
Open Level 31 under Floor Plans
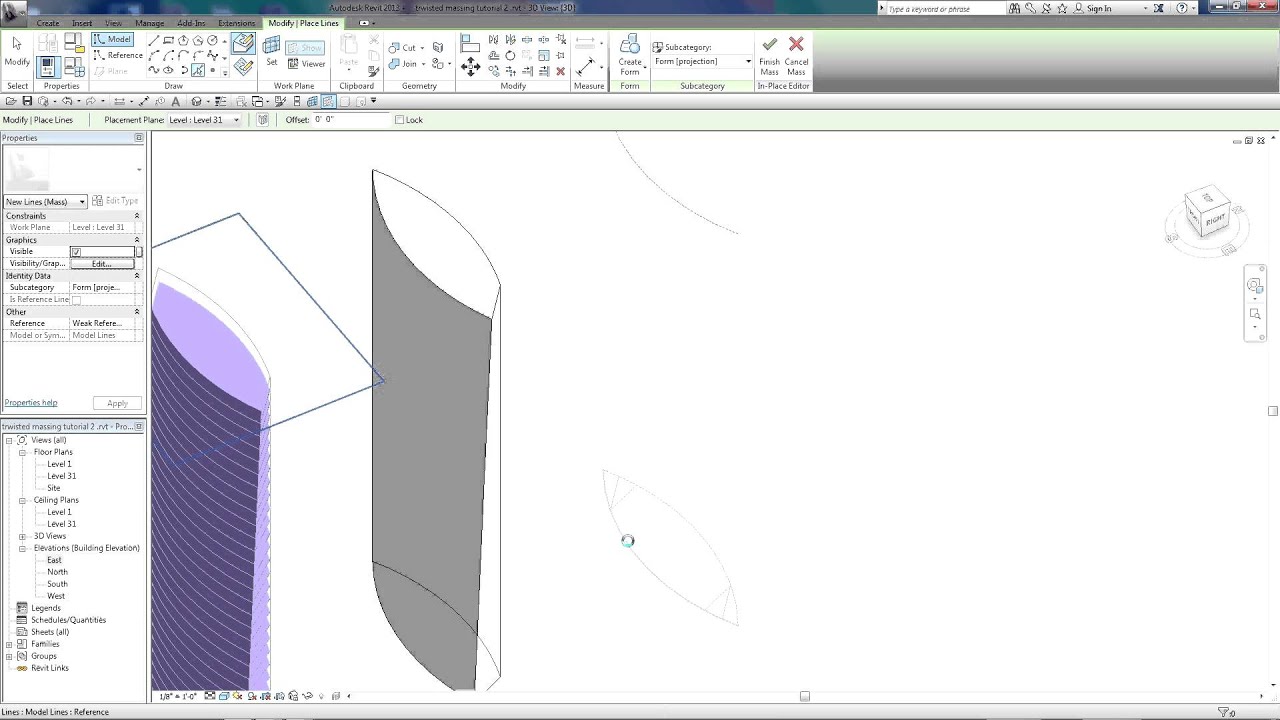62,476
